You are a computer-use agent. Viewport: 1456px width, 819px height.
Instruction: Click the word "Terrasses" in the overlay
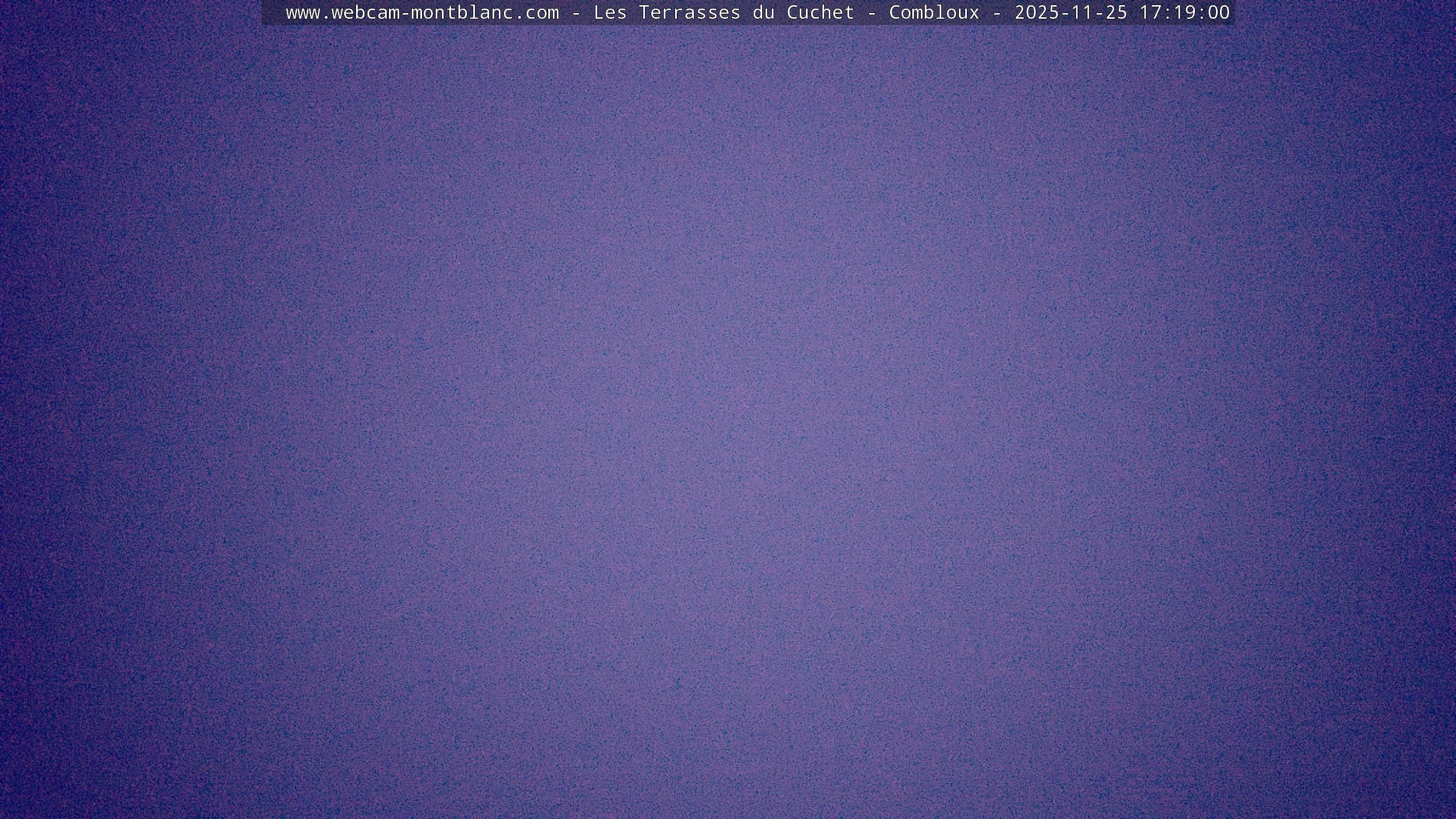(689, 13)
